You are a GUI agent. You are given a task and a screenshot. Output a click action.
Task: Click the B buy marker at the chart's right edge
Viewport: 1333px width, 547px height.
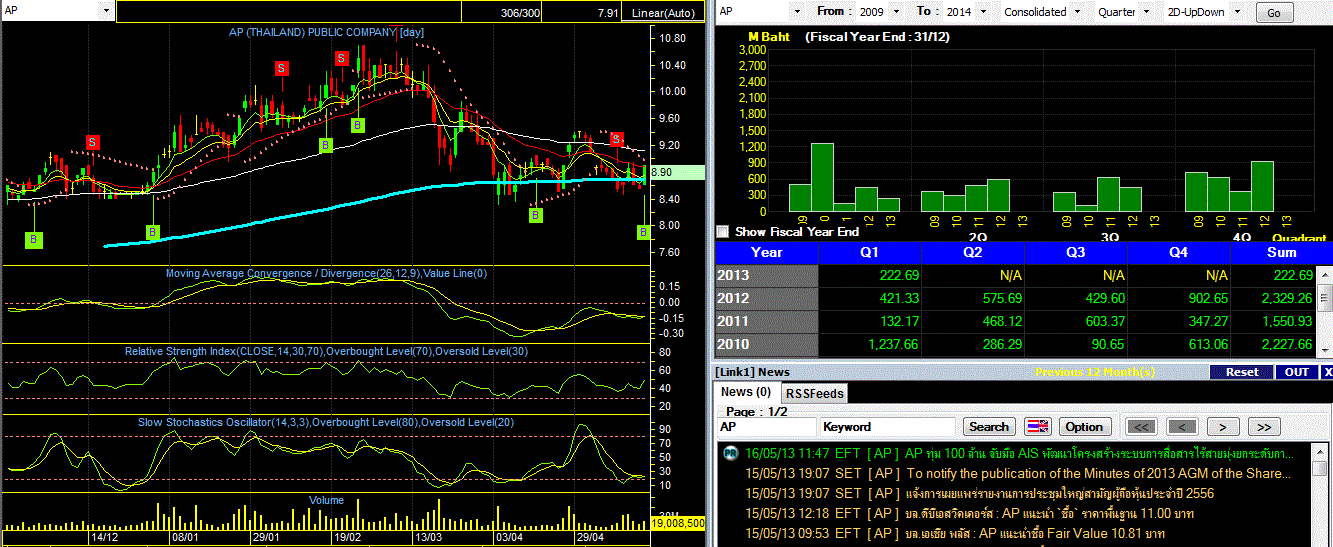[643, 232]
